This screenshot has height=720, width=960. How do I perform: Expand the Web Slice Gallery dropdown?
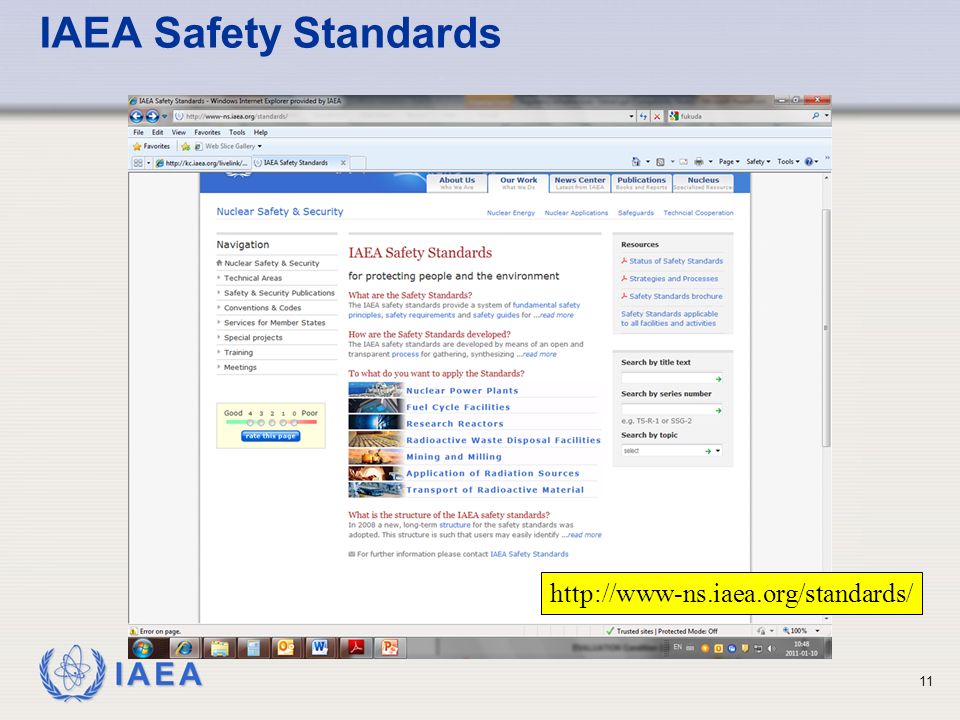(260, 146)
